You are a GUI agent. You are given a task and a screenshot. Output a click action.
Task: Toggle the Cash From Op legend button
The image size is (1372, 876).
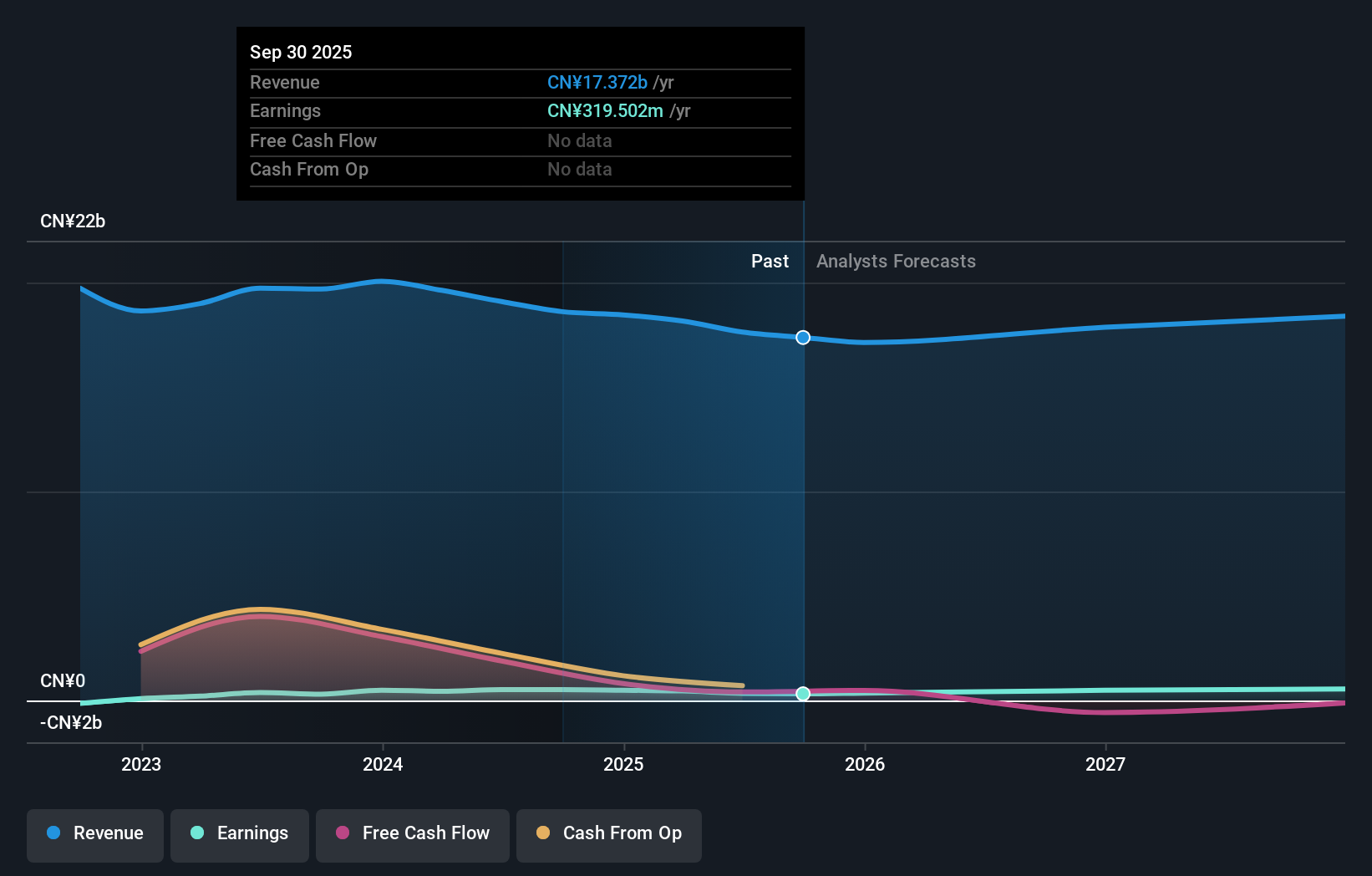coord(609,835)
